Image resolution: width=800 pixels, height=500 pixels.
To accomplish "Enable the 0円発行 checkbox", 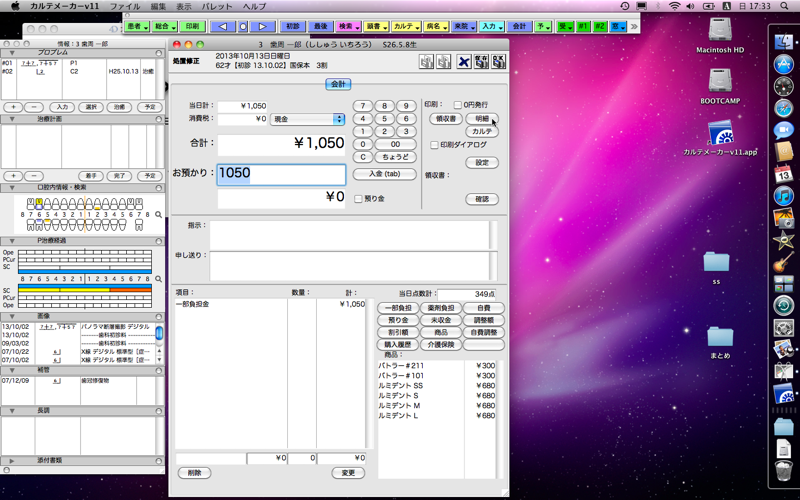I will [x=457, y=104].
